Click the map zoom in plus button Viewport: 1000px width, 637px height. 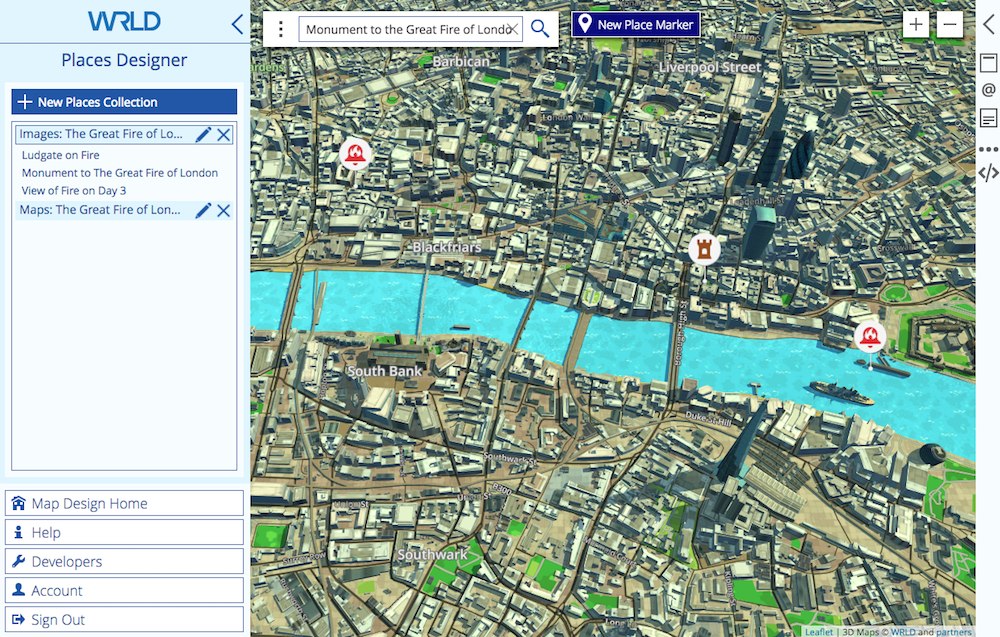coord(916,25)
